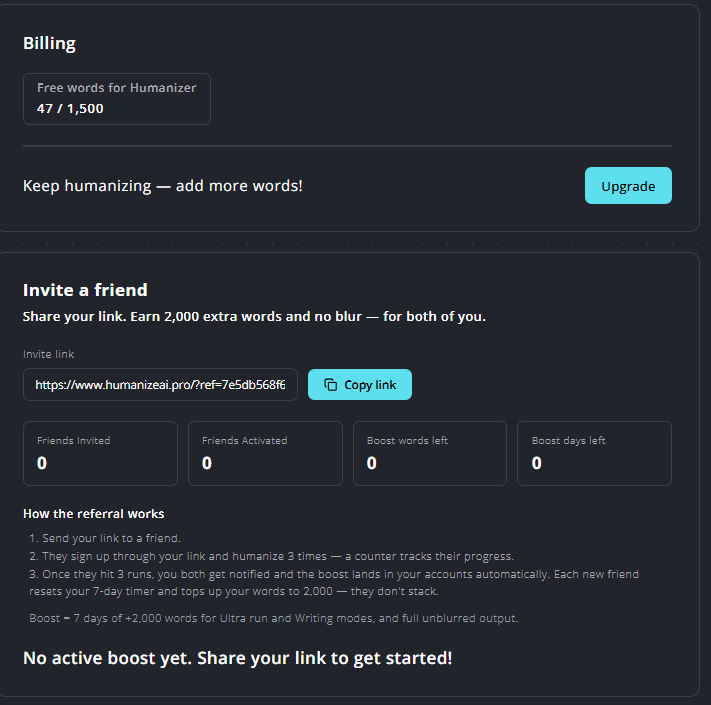Click the Boost words left card

coord(430,453)
